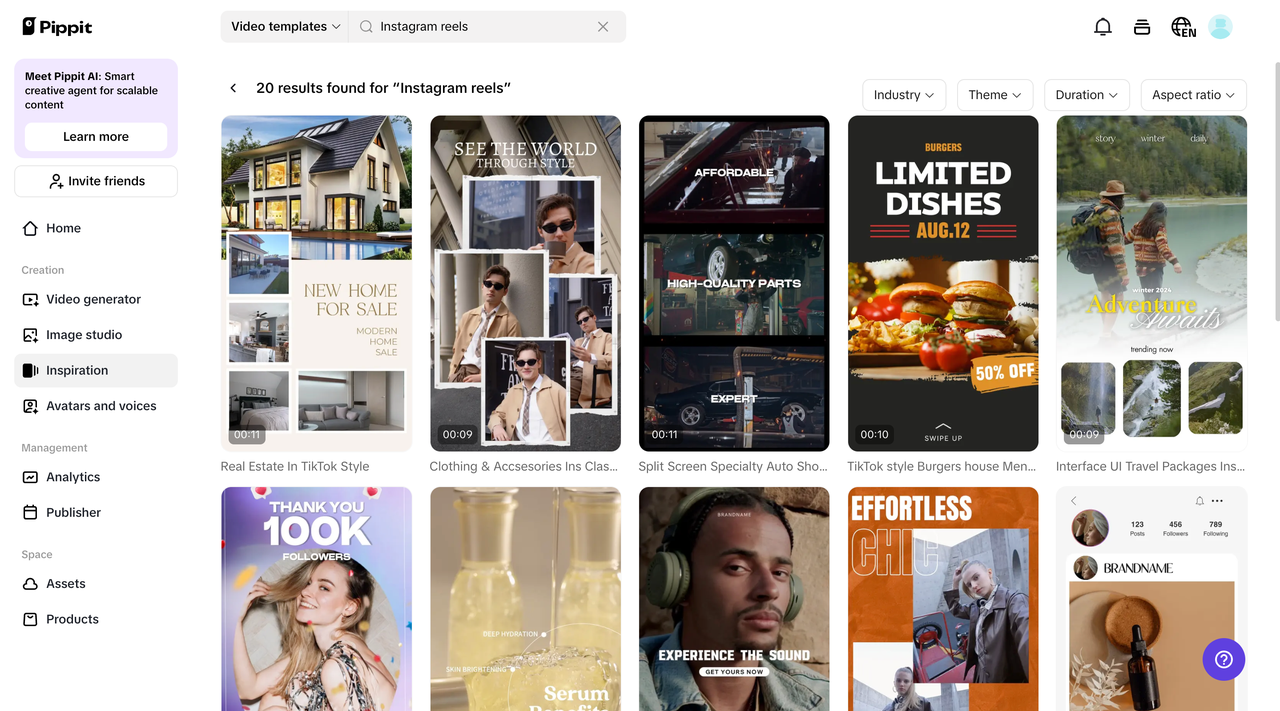1280x711 pixels.
Task: Change language via globe EN icon
Action: point(1183,27)
